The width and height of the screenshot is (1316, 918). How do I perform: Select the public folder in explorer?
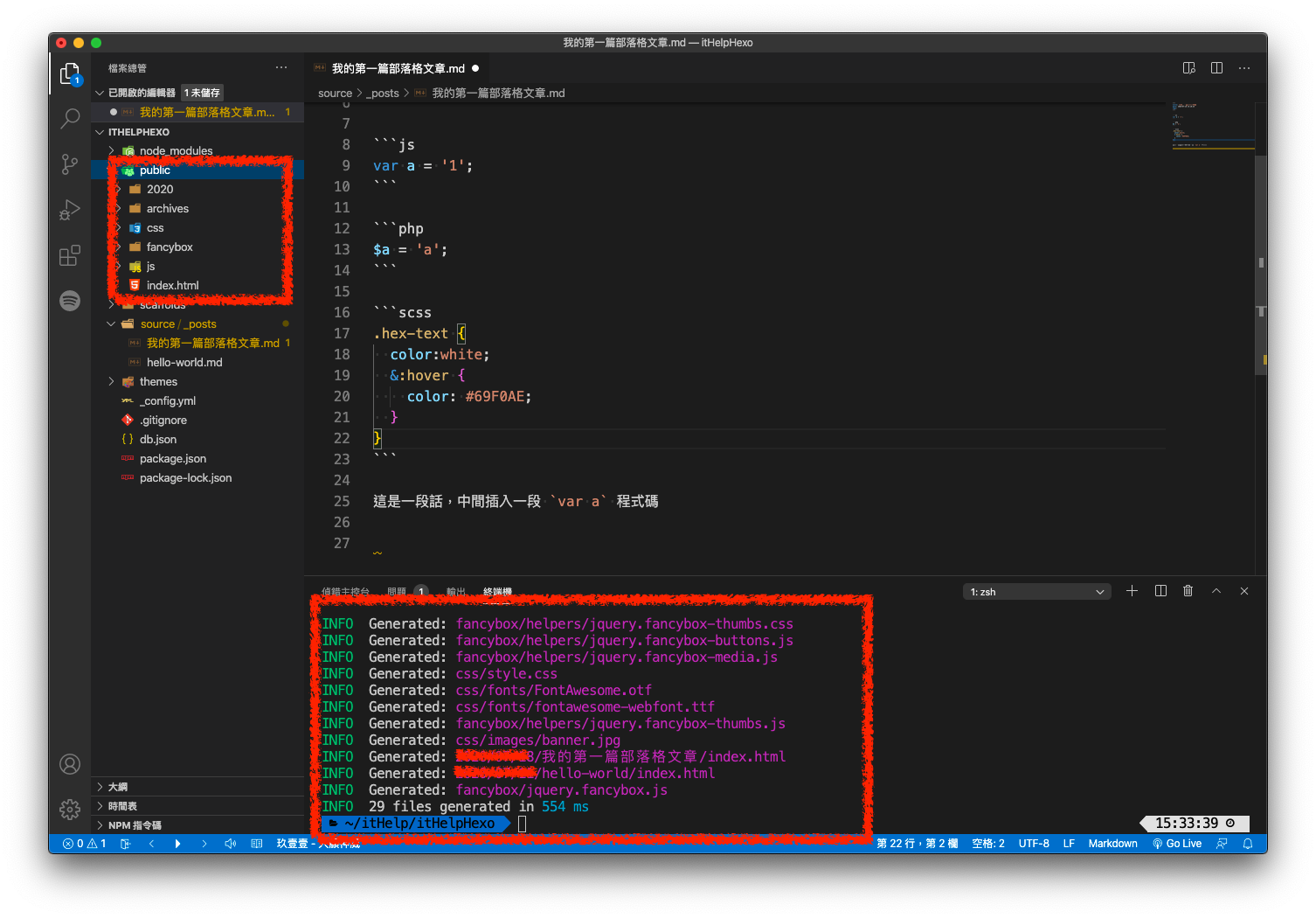[x=197, y=170]
